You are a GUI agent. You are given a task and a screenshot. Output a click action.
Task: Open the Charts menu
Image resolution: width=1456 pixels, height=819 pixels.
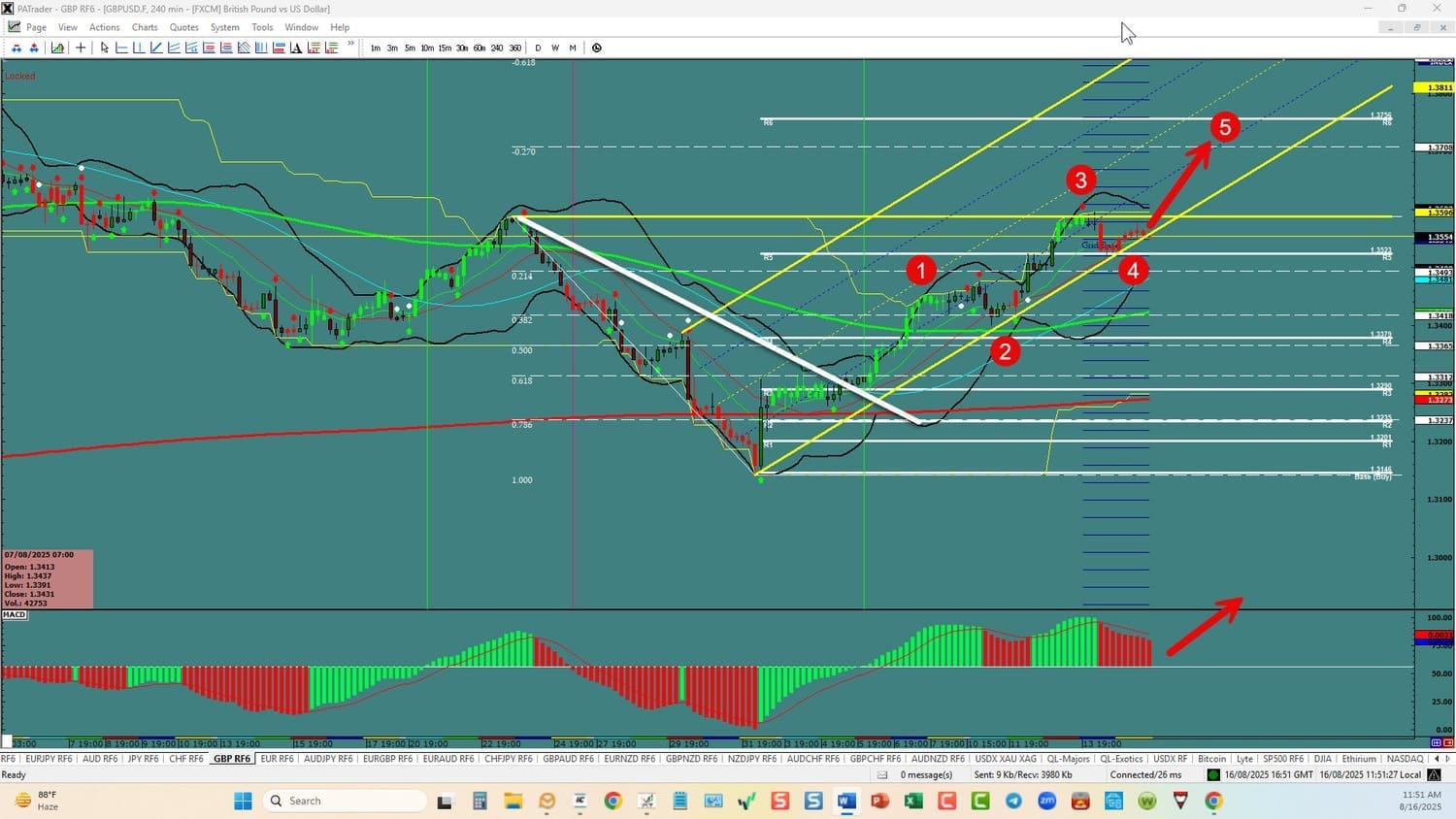coord(145,27)
